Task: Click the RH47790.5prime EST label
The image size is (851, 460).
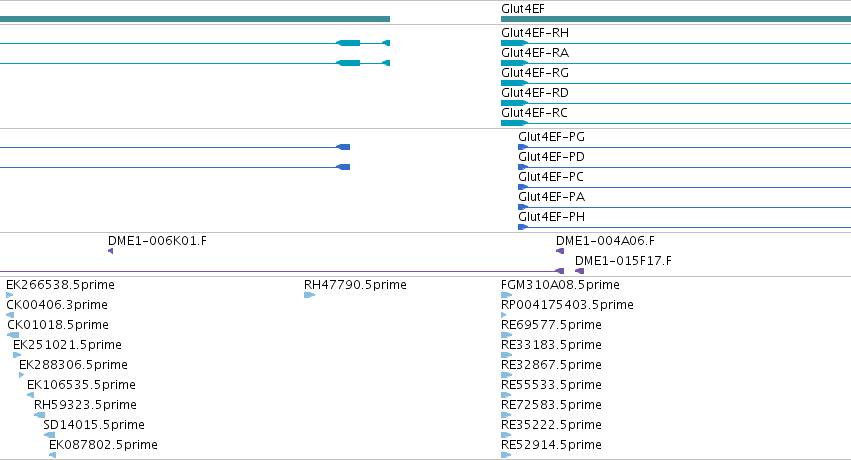Action: pos(355,285)
